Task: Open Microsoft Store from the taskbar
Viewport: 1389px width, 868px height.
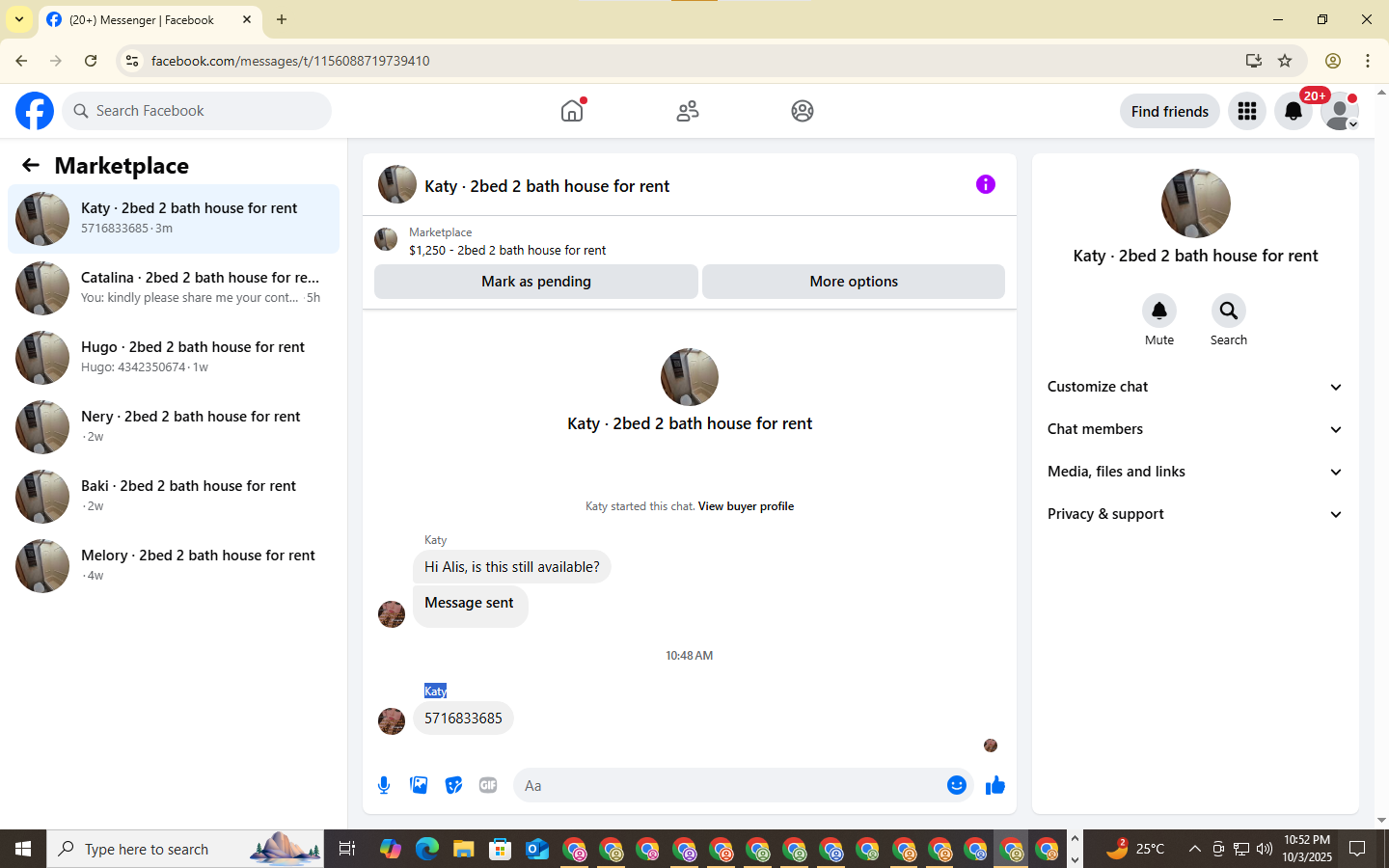Action: (x=501, y=849)
